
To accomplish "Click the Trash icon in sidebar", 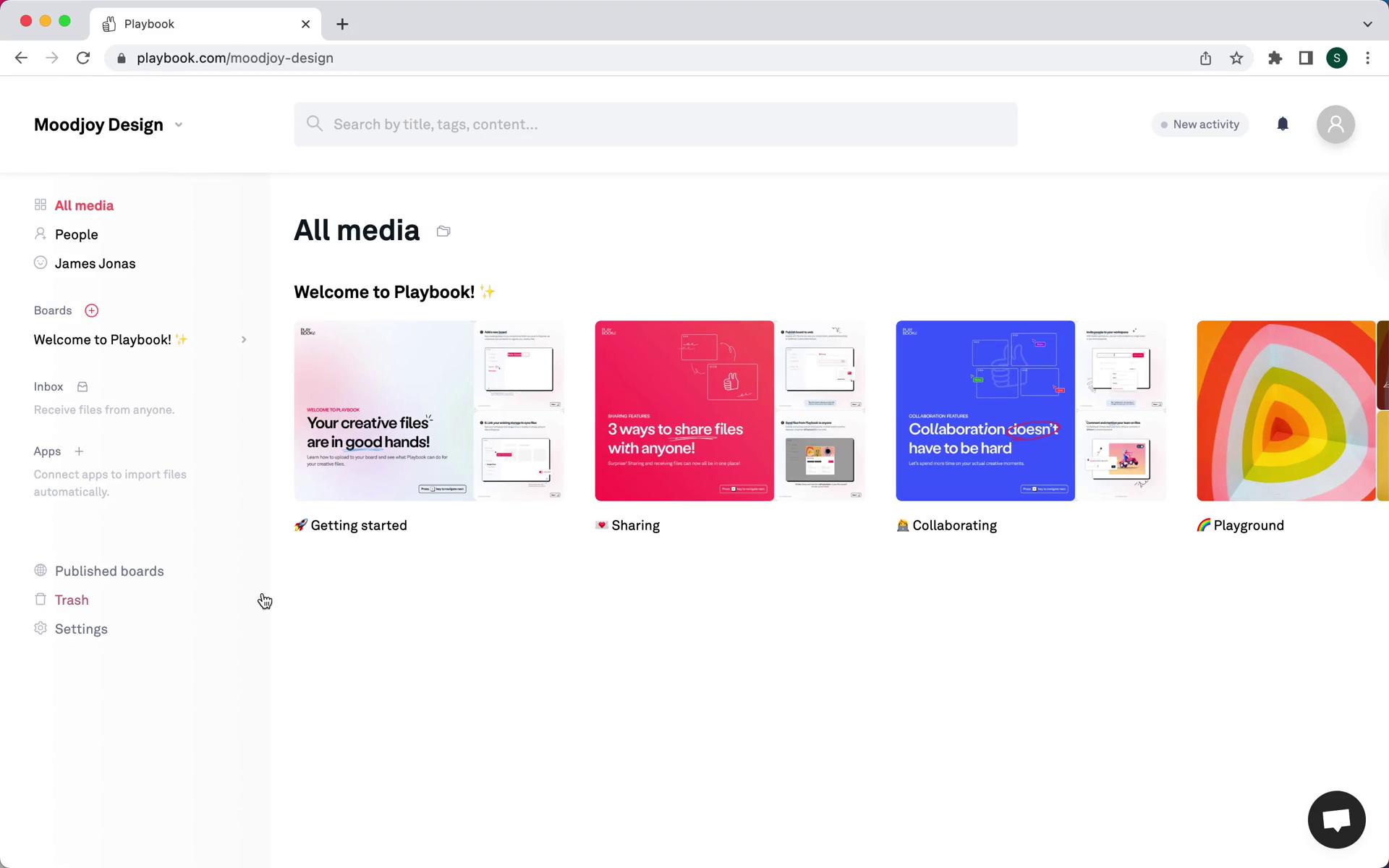I will click(41, 599).
